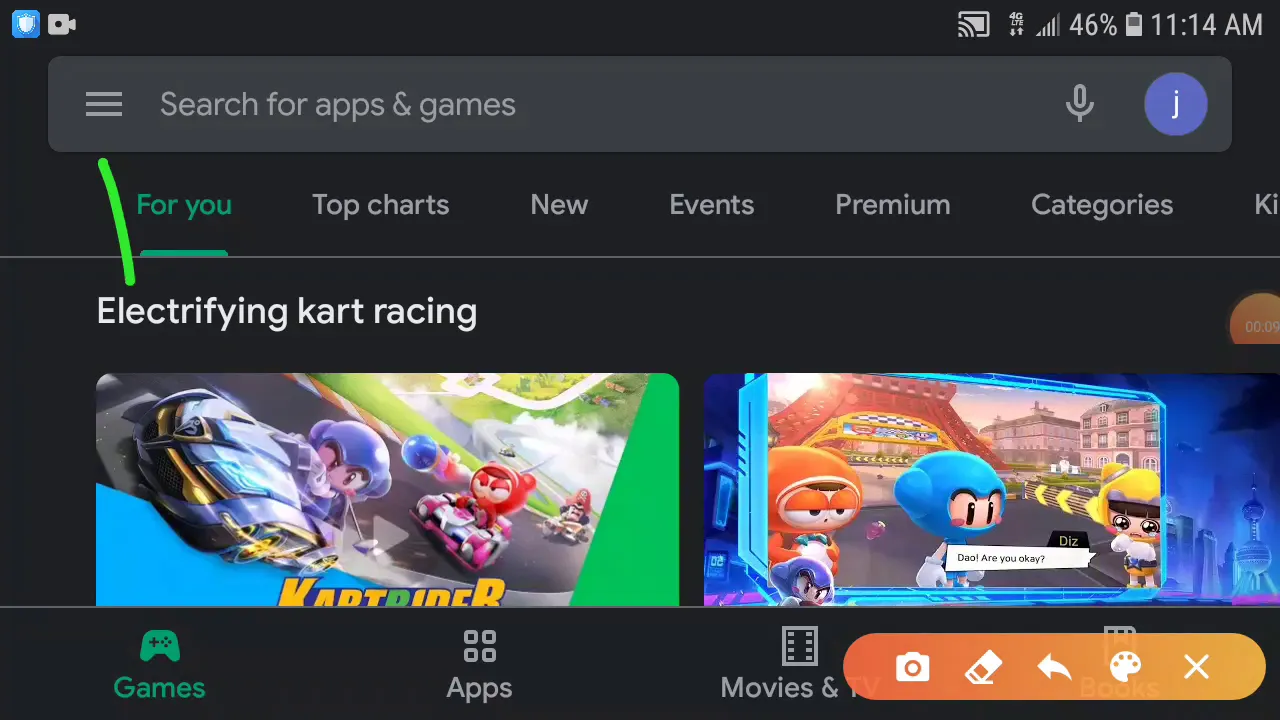The width and height of the screenshot is (1280, 720).
Task: Close the orange annotation toolbar
Action: coord(1196,667)
